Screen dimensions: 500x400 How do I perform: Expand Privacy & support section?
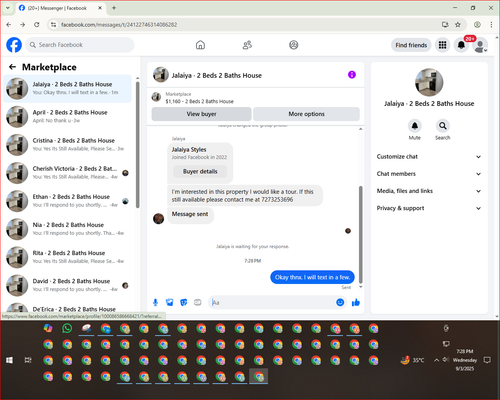tap(429, 208)
